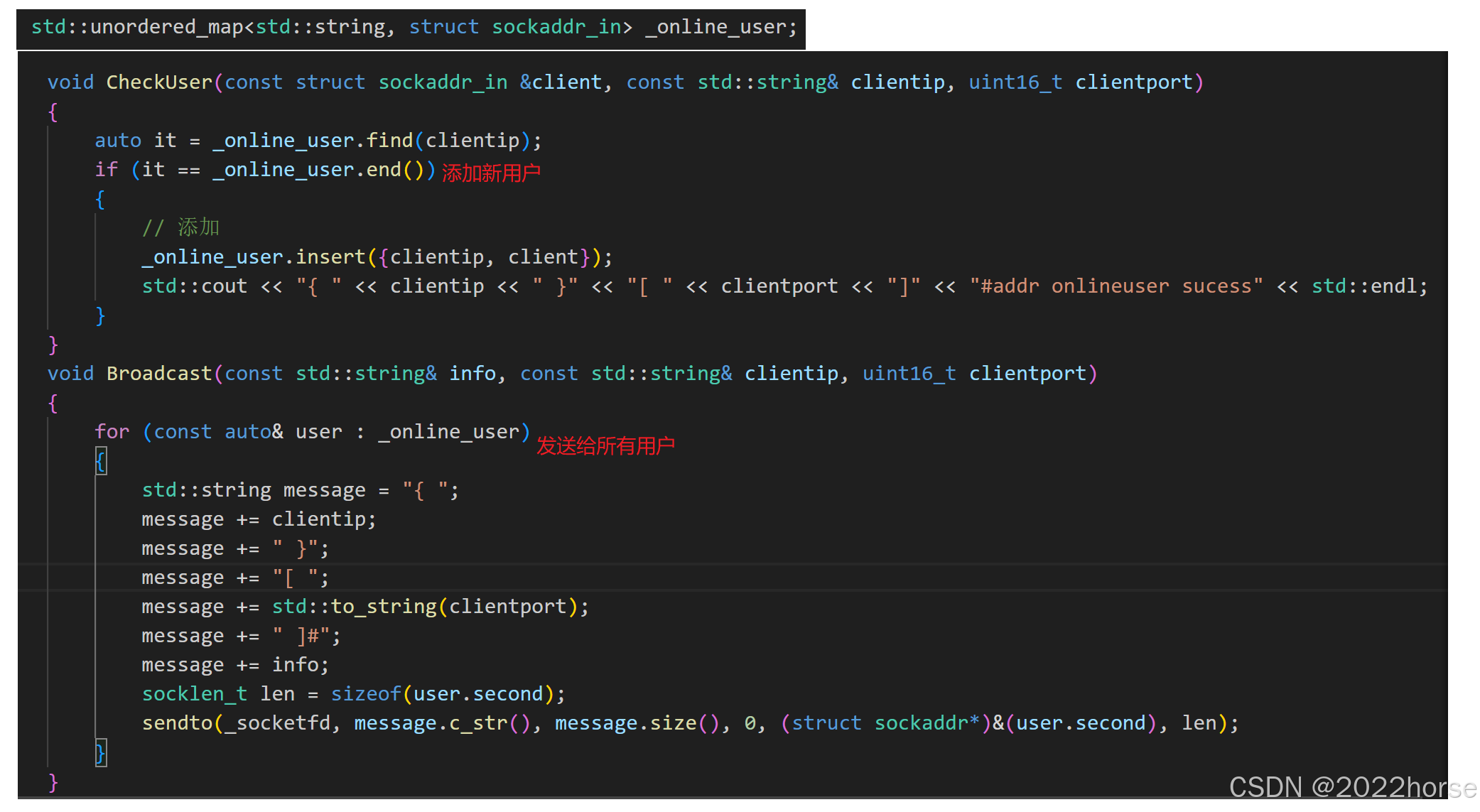Click the find call on _online_user

pyautogui.click(x=389, y=141)
